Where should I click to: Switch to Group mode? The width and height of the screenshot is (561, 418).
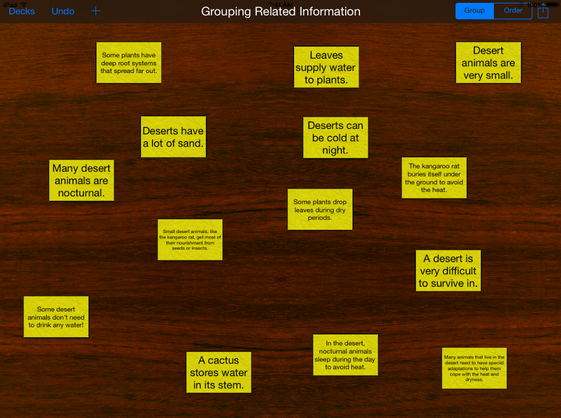coord(474,11)
